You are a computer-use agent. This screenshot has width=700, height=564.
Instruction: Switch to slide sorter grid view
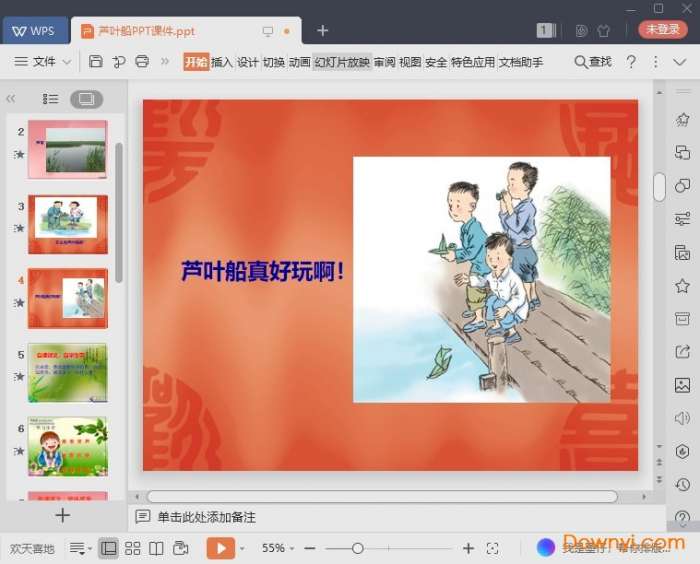[133, 548]
